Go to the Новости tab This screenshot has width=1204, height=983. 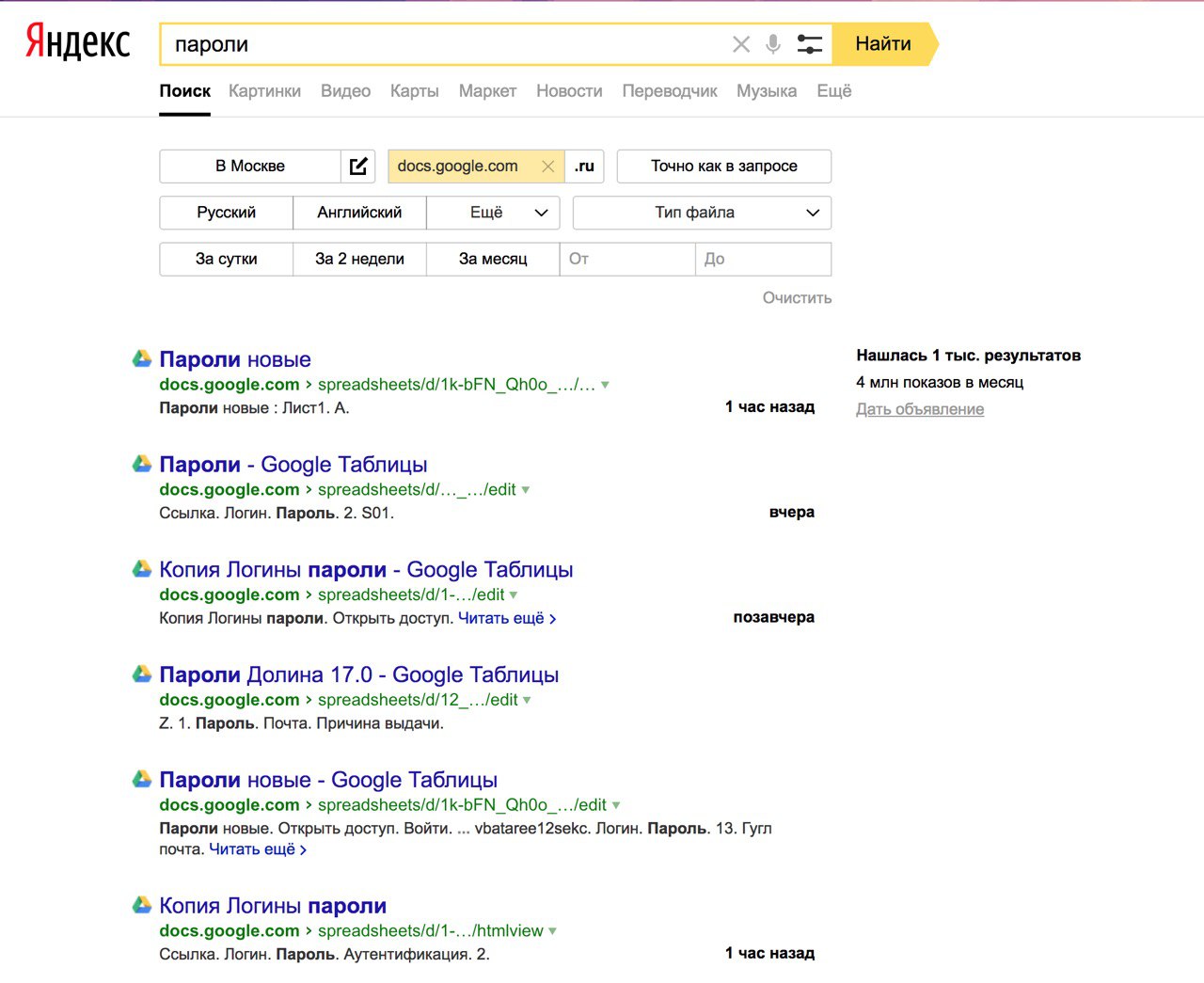point(569,91)
